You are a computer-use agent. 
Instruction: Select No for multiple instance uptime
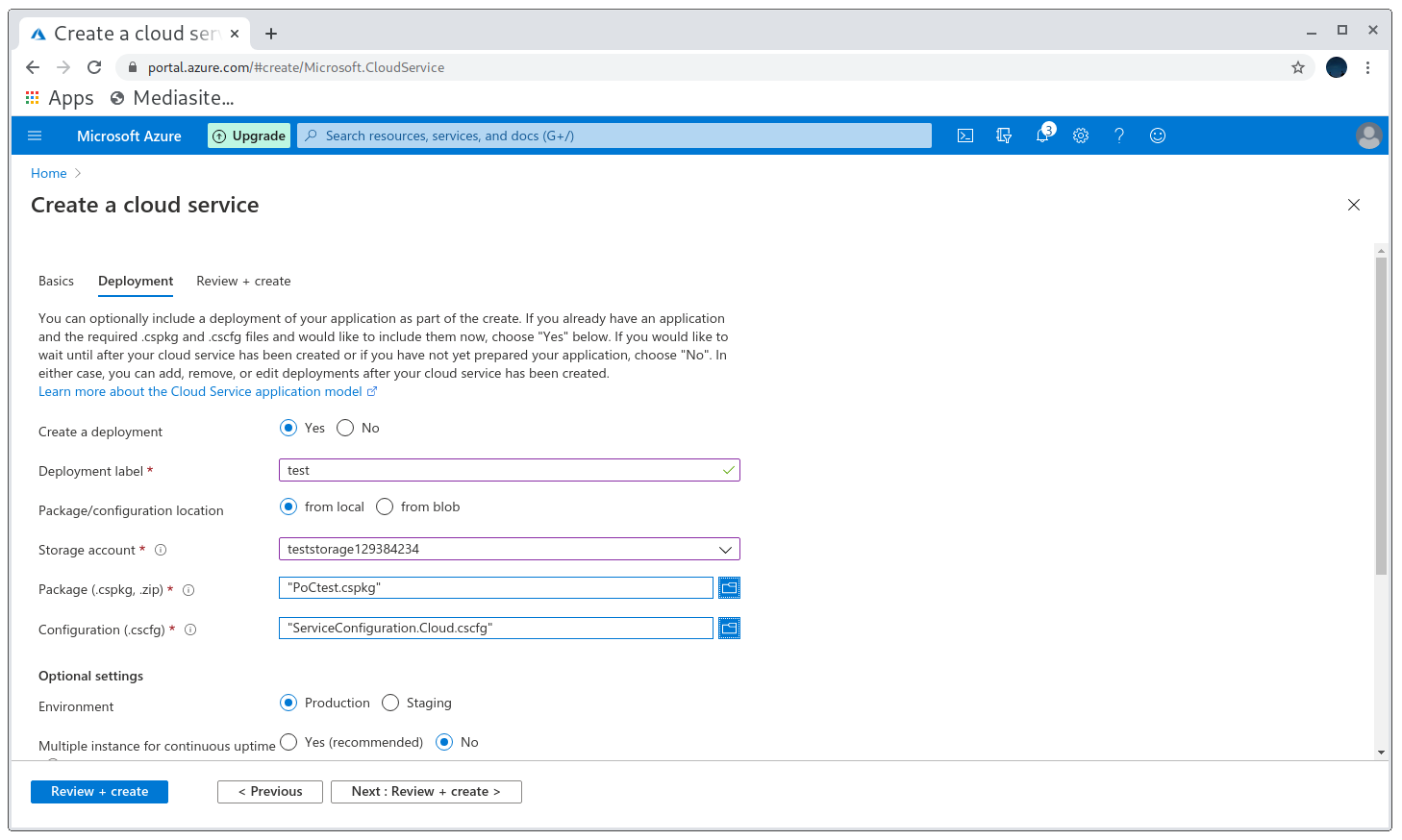[444, 742]
